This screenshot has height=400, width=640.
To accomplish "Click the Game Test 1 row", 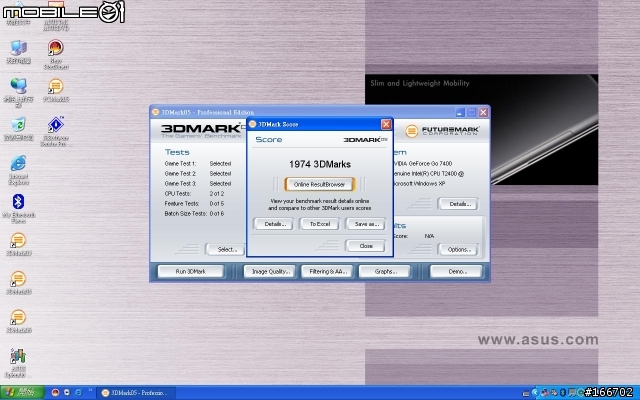I will 198,163.
